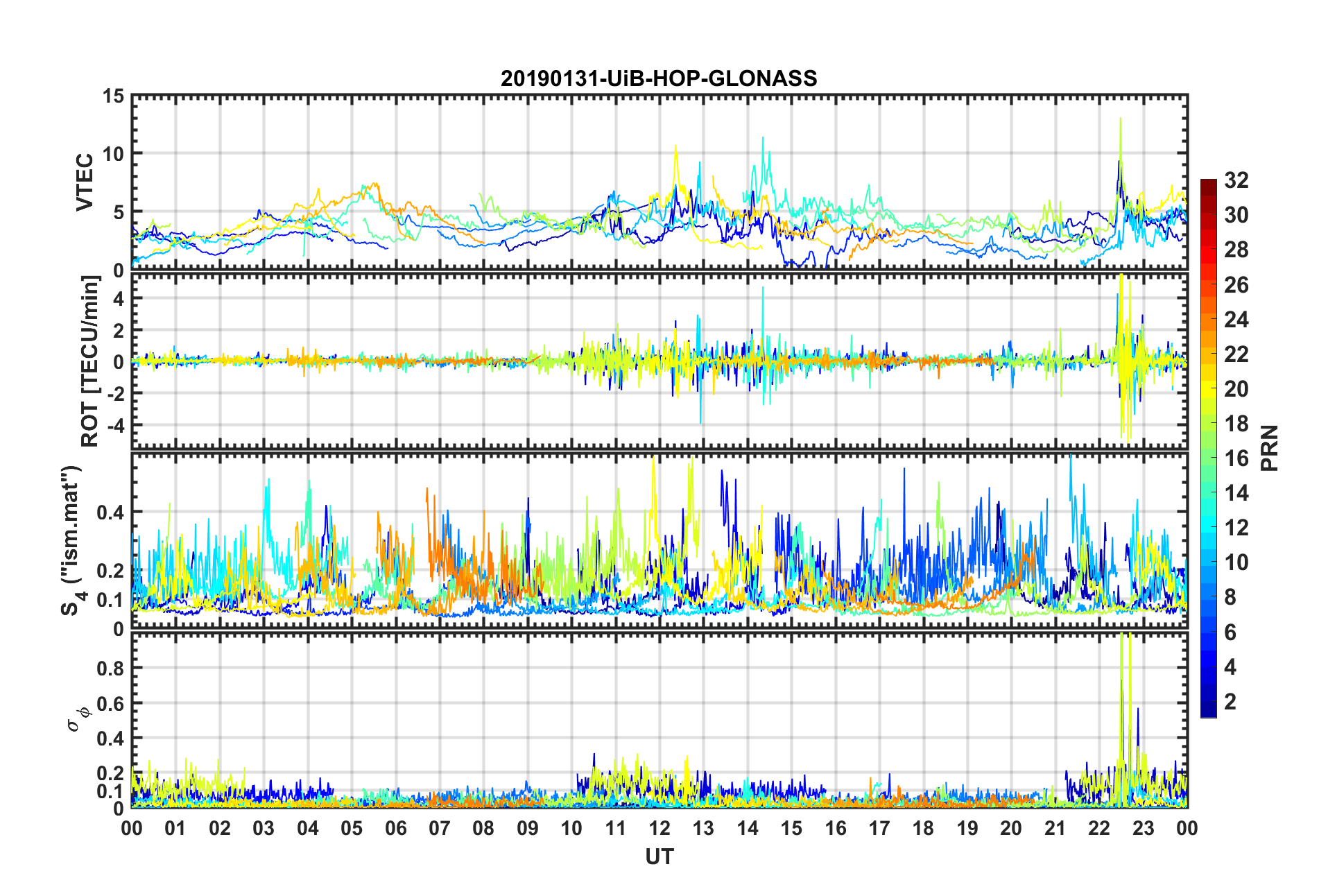The height and width of the screenshot is (896, 1319).
Task: Click x-axis tick label 23
Action: [x=1143, y=828]
